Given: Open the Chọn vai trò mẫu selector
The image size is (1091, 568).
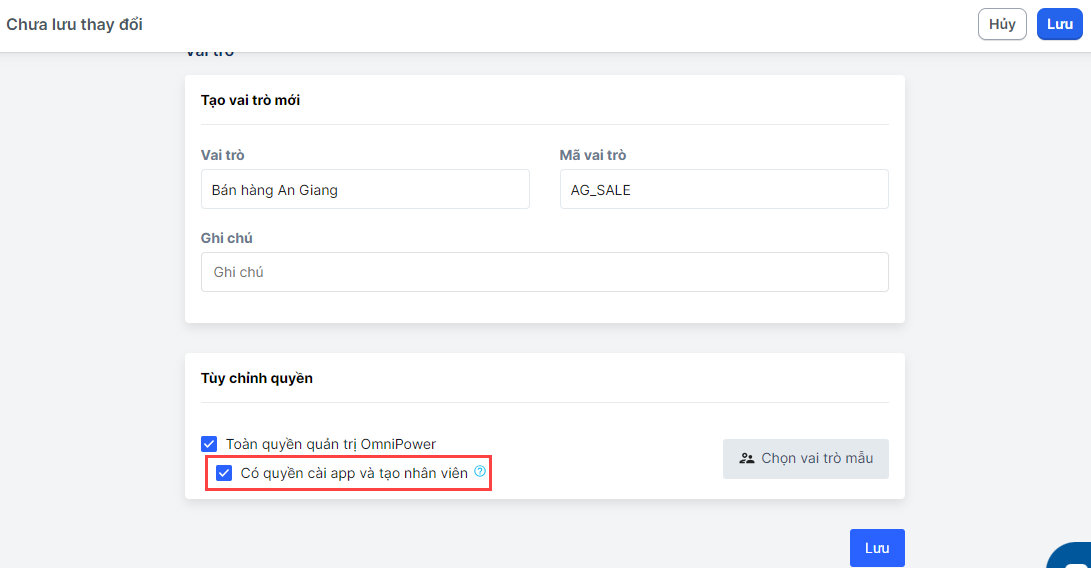Looking at the screenshot, I should tap(805, 458).
